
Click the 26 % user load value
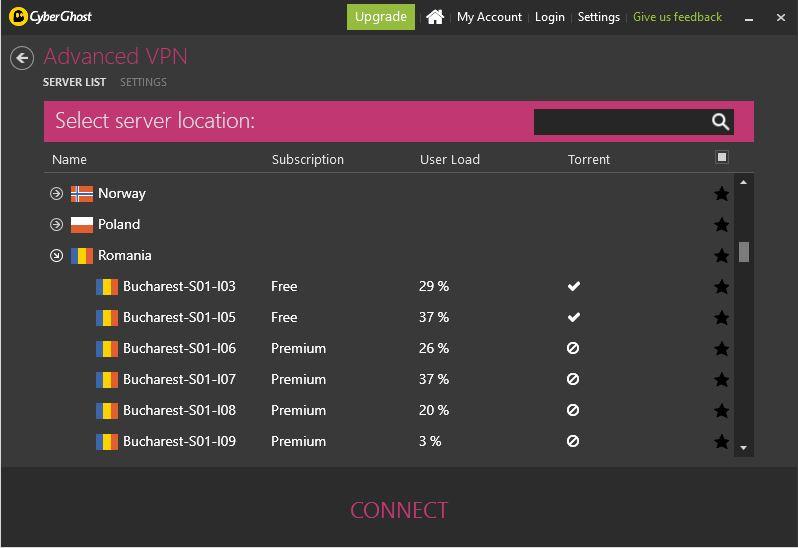(434, 349)
